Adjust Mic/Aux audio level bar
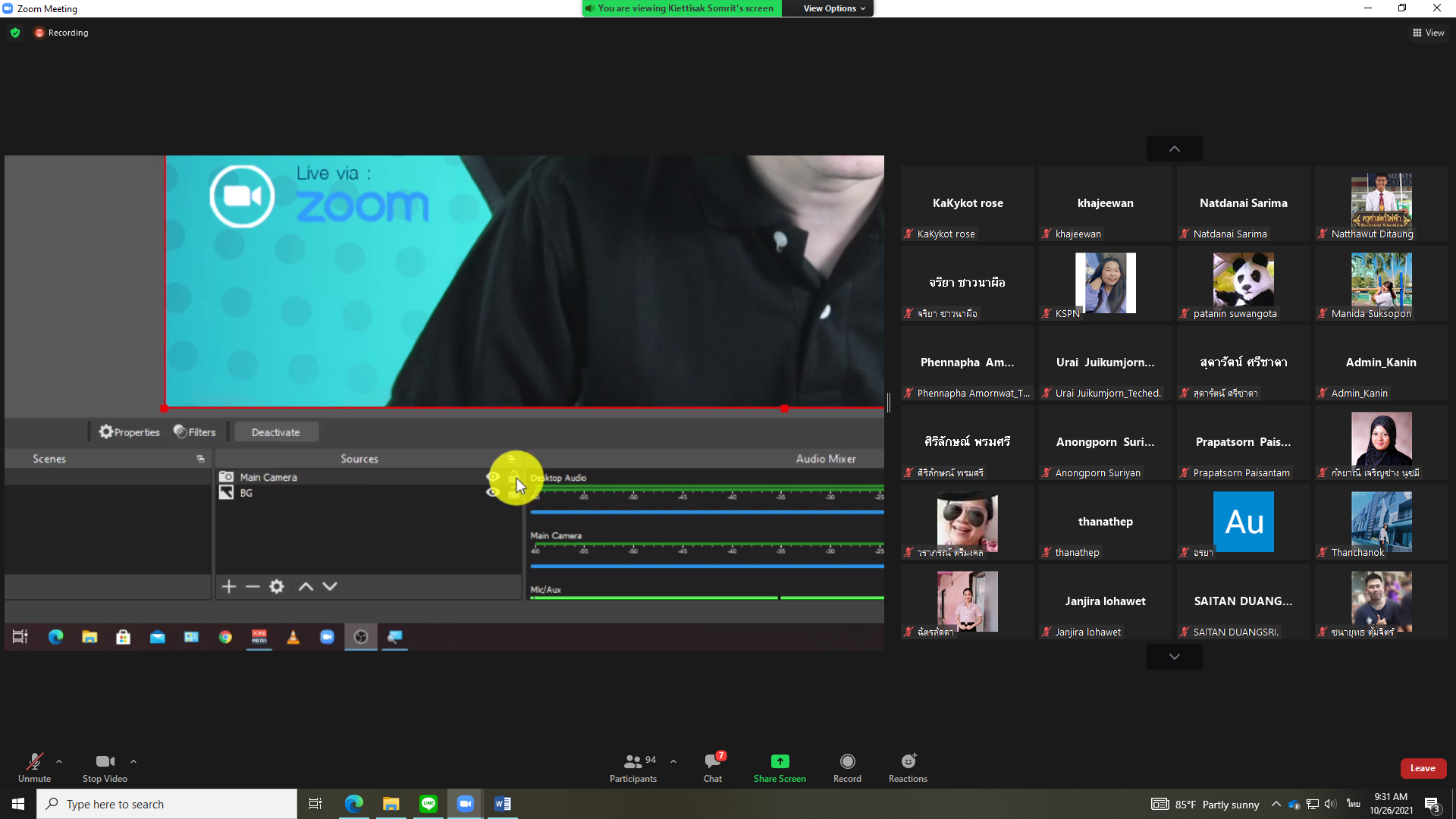1456x819 pixels. tap(707, 598)
